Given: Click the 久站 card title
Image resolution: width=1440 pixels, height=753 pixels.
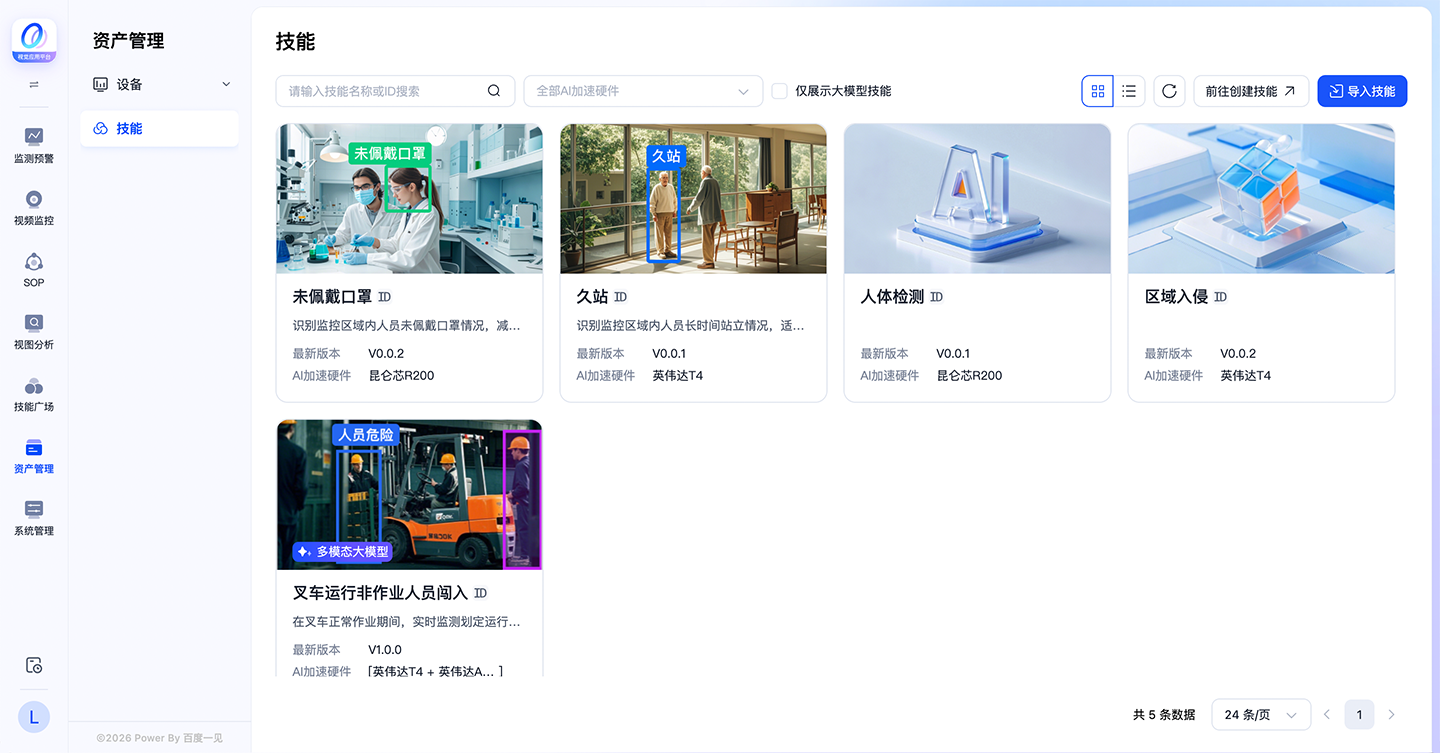Looking at the screenshot, I should (x=593, y=297).
